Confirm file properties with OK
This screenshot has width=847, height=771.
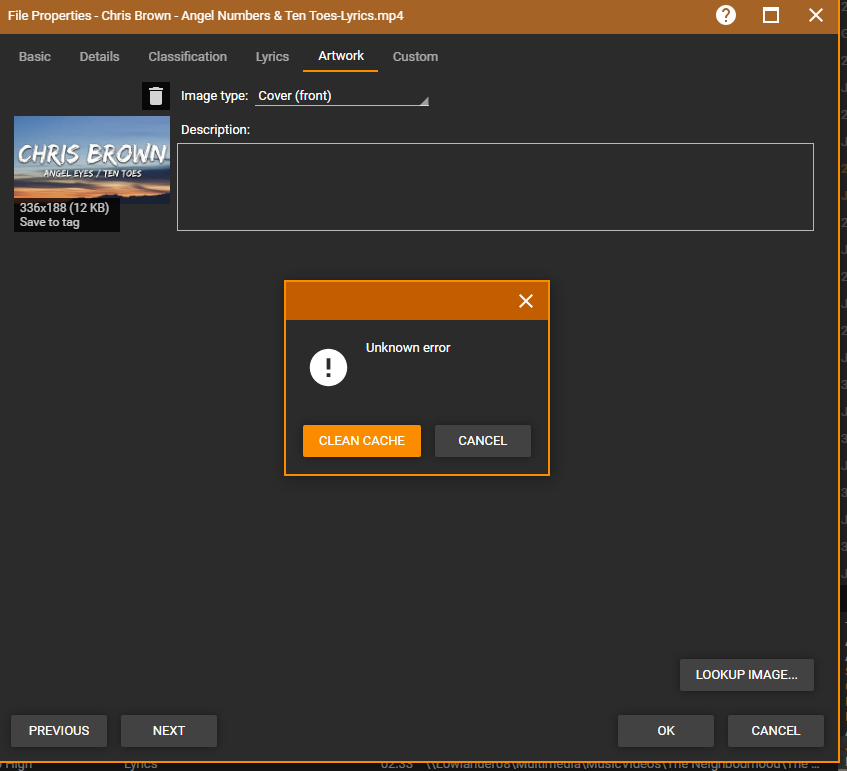pos(666,731)
